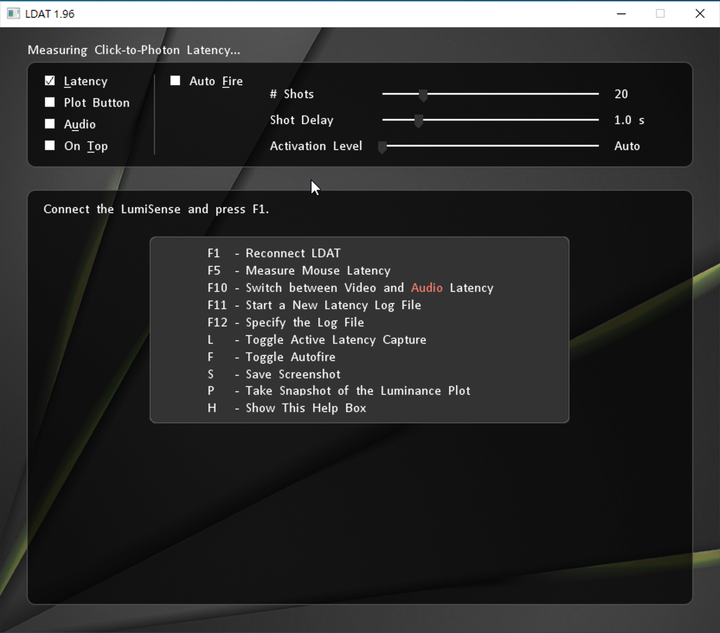Click 'F11 - Start a New Latency Log File'
Screen dimensions: 720x633
314,305
